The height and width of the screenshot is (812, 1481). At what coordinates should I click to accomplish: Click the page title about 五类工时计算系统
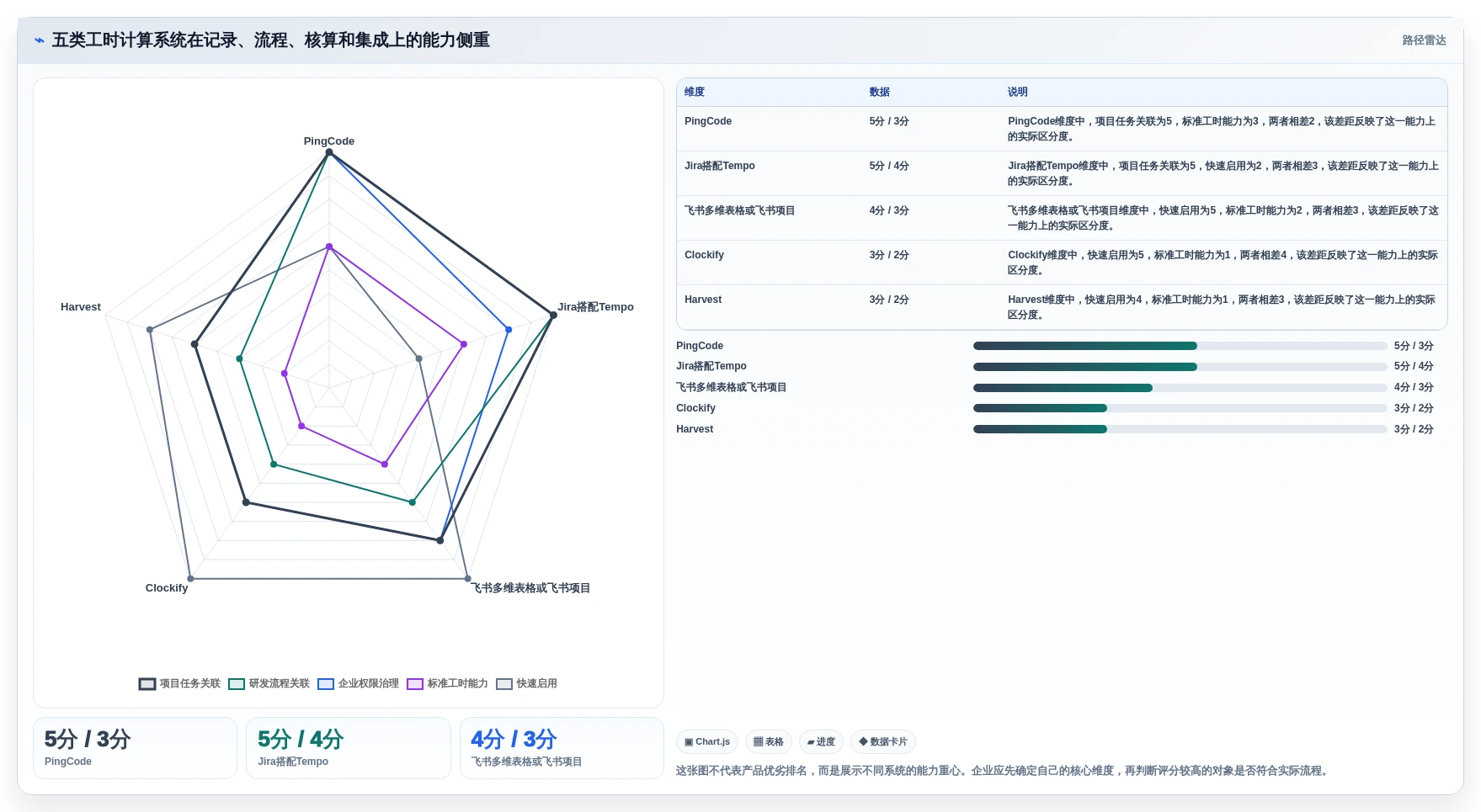[x=271, y=40]
